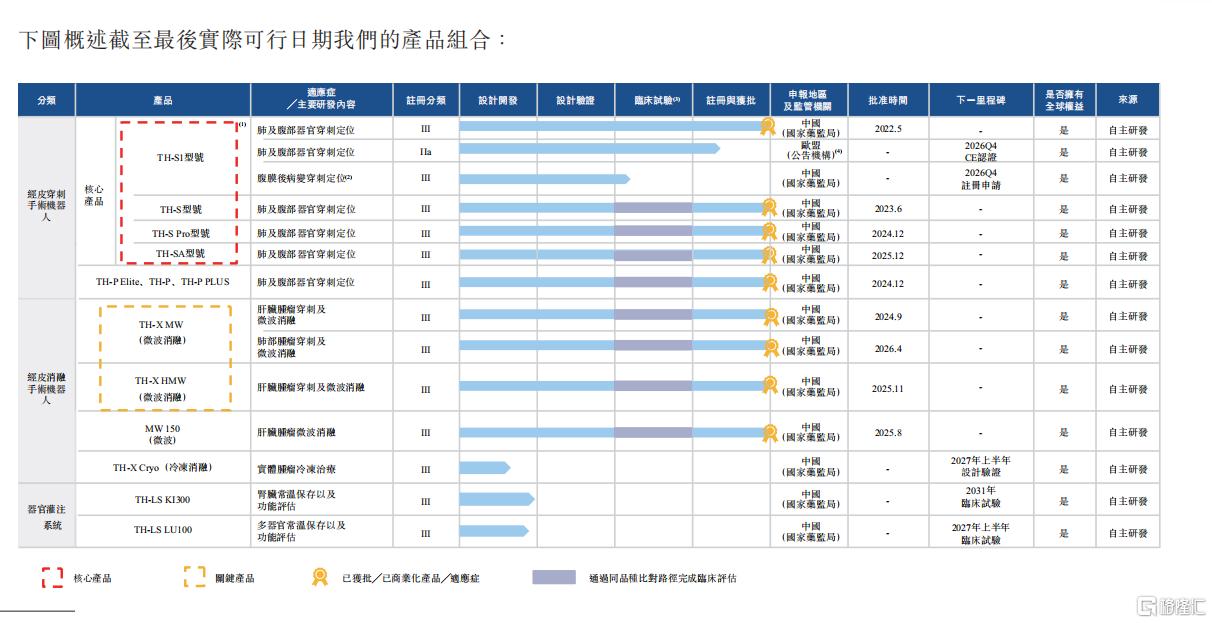The image size is (1212, 623).
Task: Click the 2027上半年 設計驗證 milestone cell
Action: point(981,466)
